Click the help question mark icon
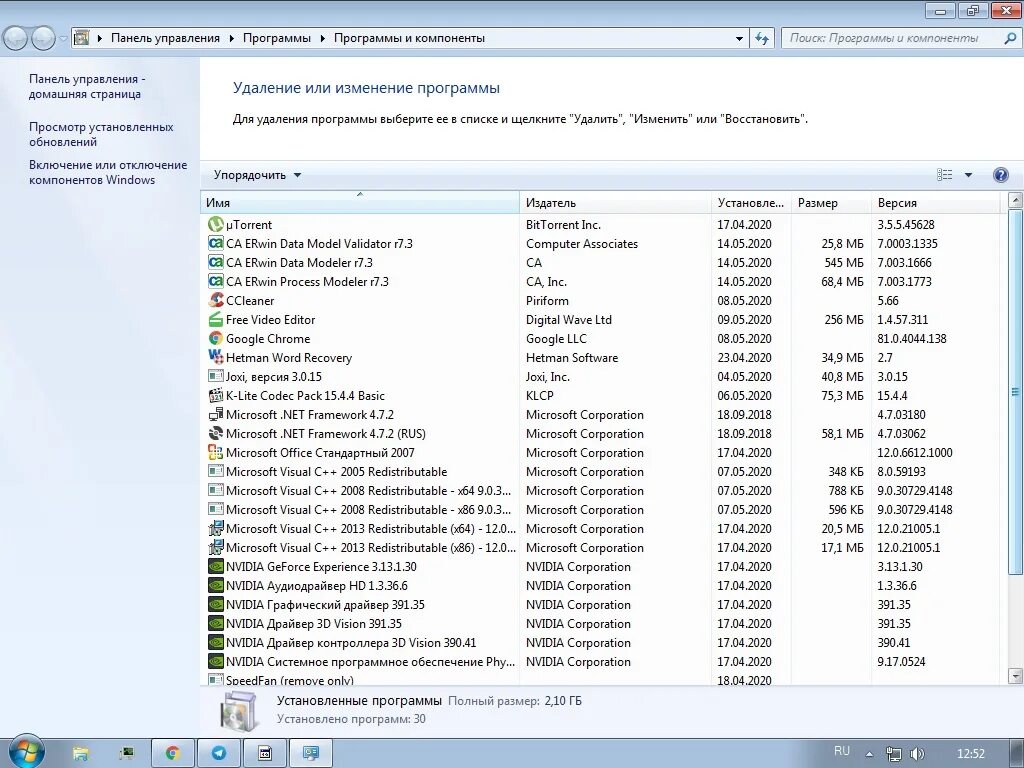Viewport: 1024px width, 768px height. (x=1000, y=174)
